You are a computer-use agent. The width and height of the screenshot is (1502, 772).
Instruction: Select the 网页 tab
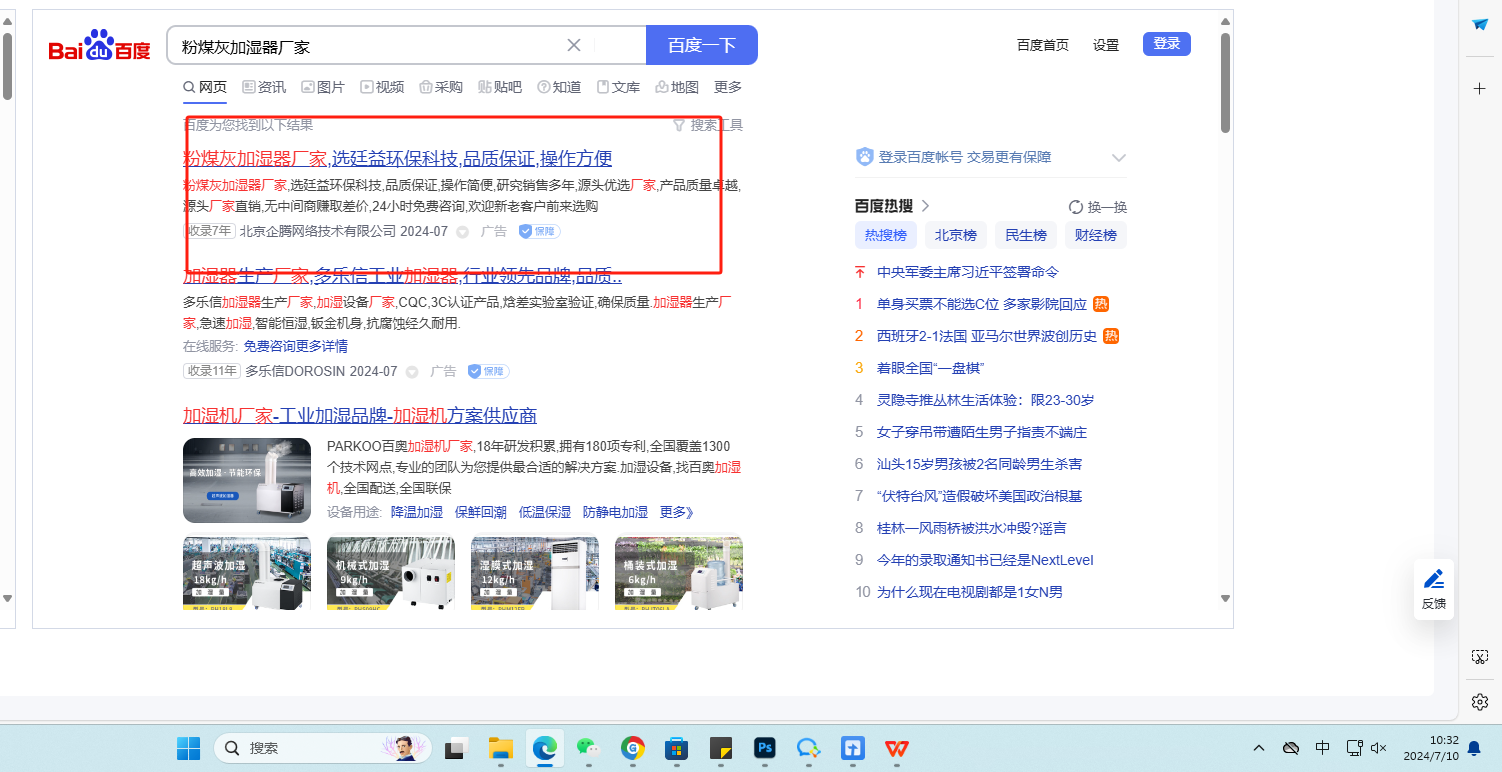[x=205, y=87]
